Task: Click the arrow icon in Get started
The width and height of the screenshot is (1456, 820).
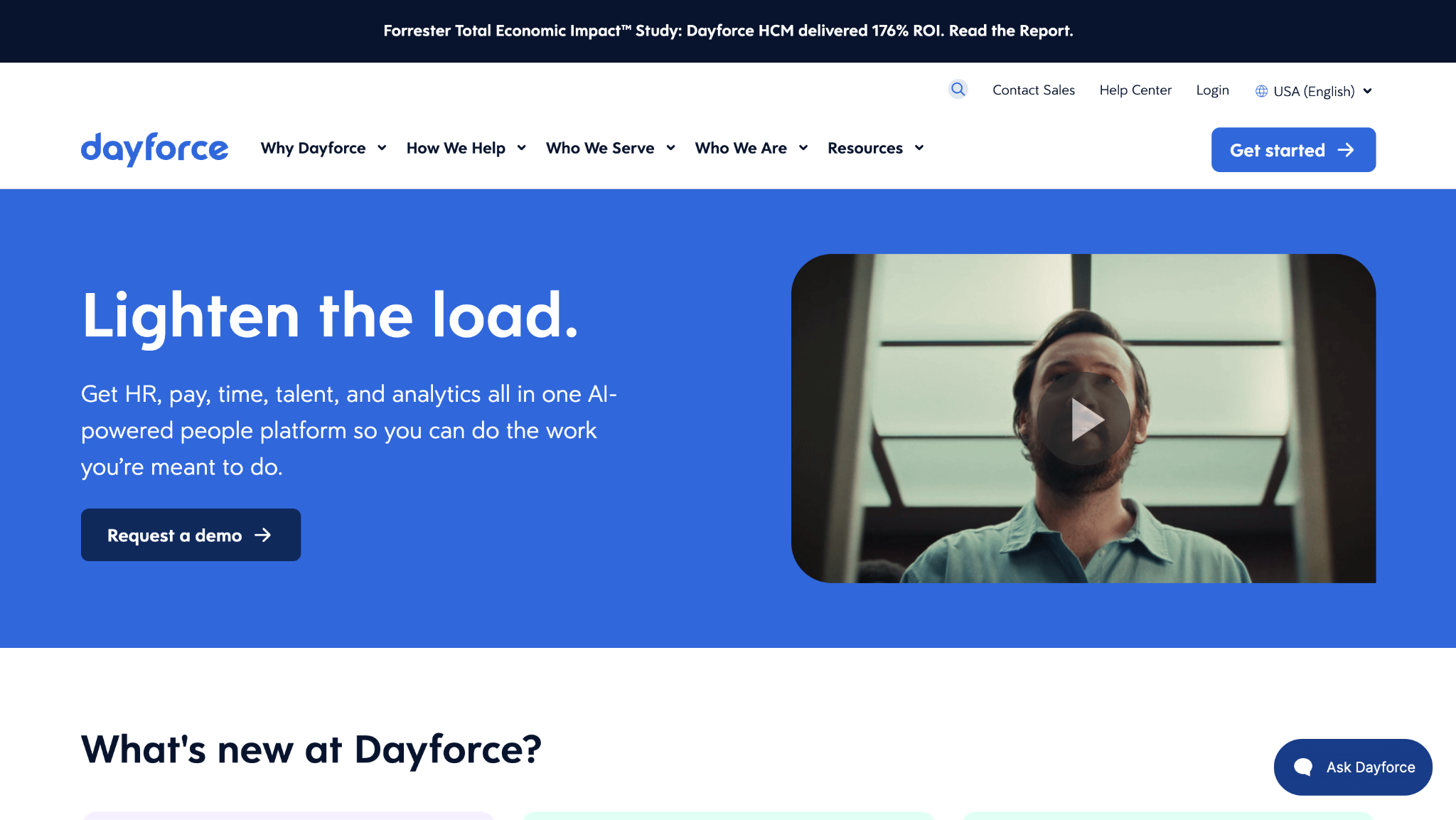Action: 1346,150
